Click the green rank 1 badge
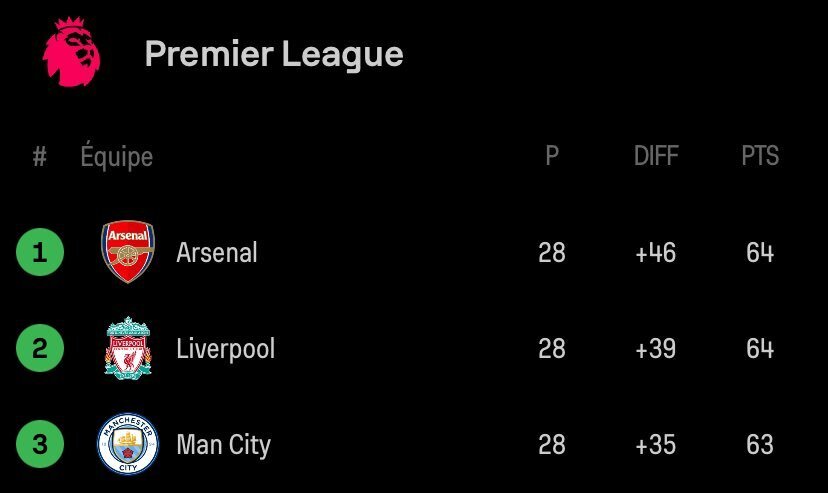The image size is (828, 493). 40,252
